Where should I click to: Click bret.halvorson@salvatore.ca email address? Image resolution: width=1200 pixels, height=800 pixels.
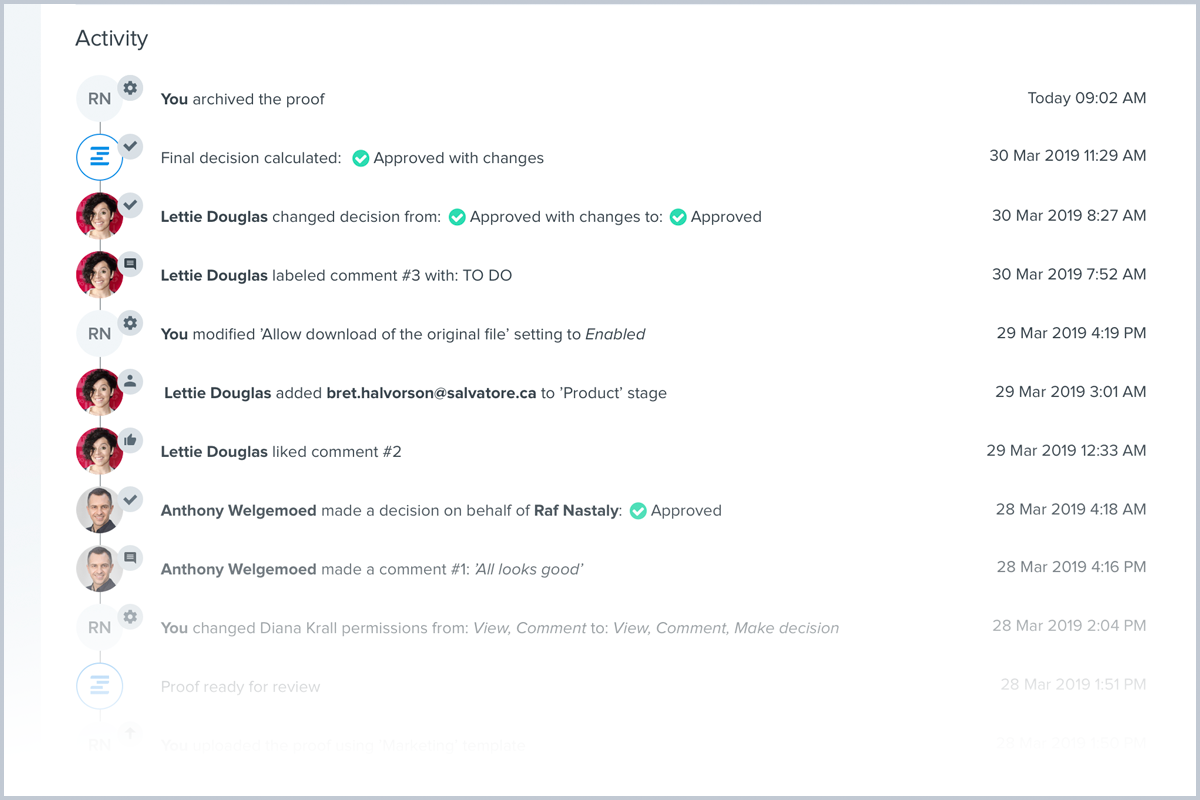[x=432, y=393]
